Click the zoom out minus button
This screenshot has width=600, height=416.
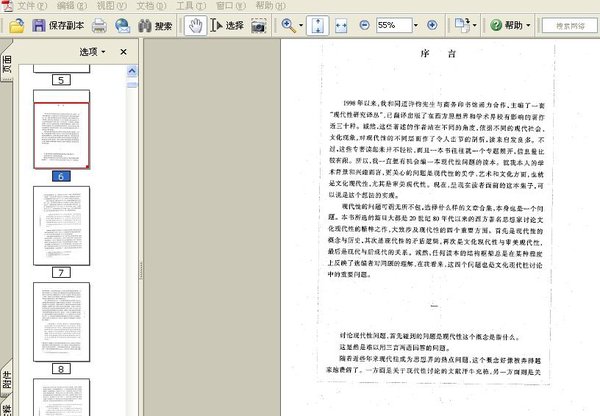click(364, 25)
